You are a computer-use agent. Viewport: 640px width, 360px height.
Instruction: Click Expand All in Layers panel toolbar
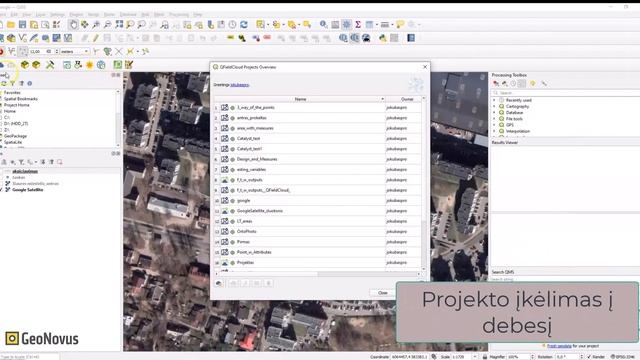42,162
